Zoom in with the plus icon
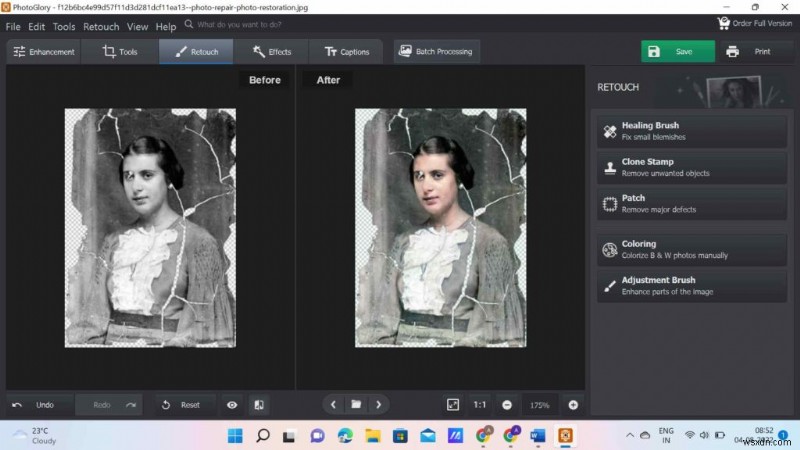This screenshot has width=800, height=450. tap(573, 405)
